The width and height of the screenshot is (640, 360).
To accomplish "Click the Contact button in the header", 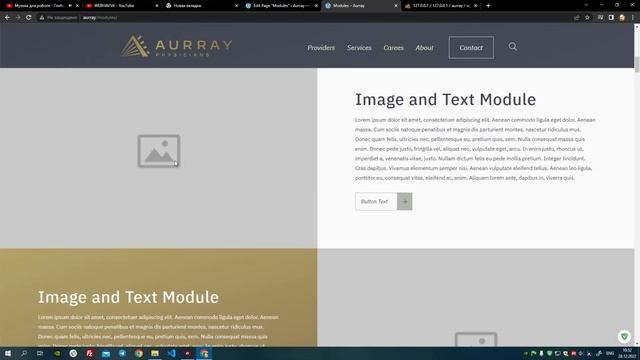I will click(471, 48).
